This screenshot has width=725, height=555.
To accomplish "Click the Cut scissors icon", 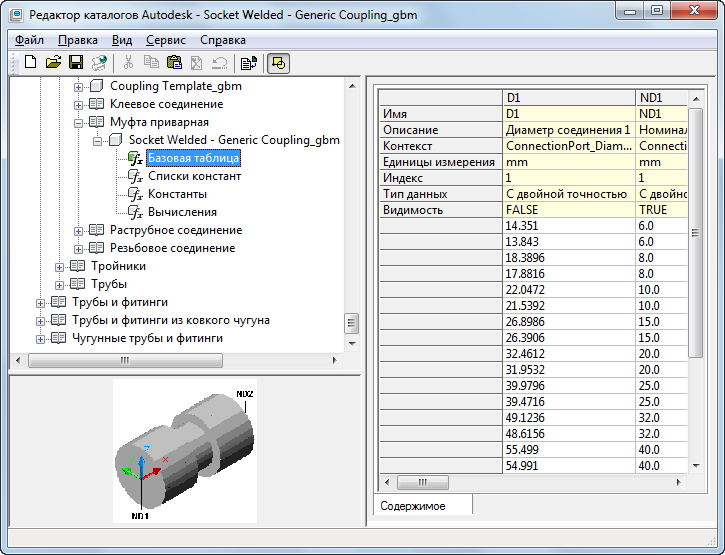I will point(128,62).
